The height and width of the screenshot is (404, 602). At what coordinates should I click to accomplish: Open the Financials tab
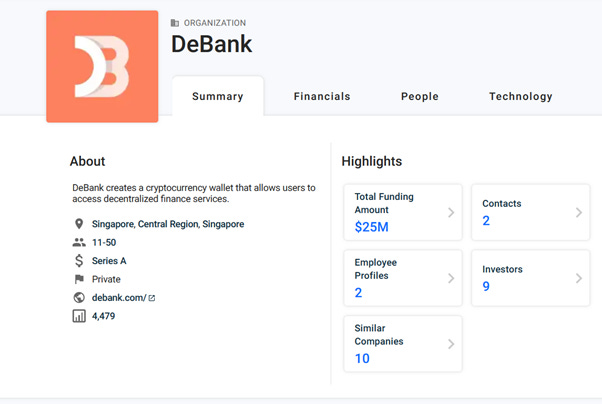(x=322, y=96)
